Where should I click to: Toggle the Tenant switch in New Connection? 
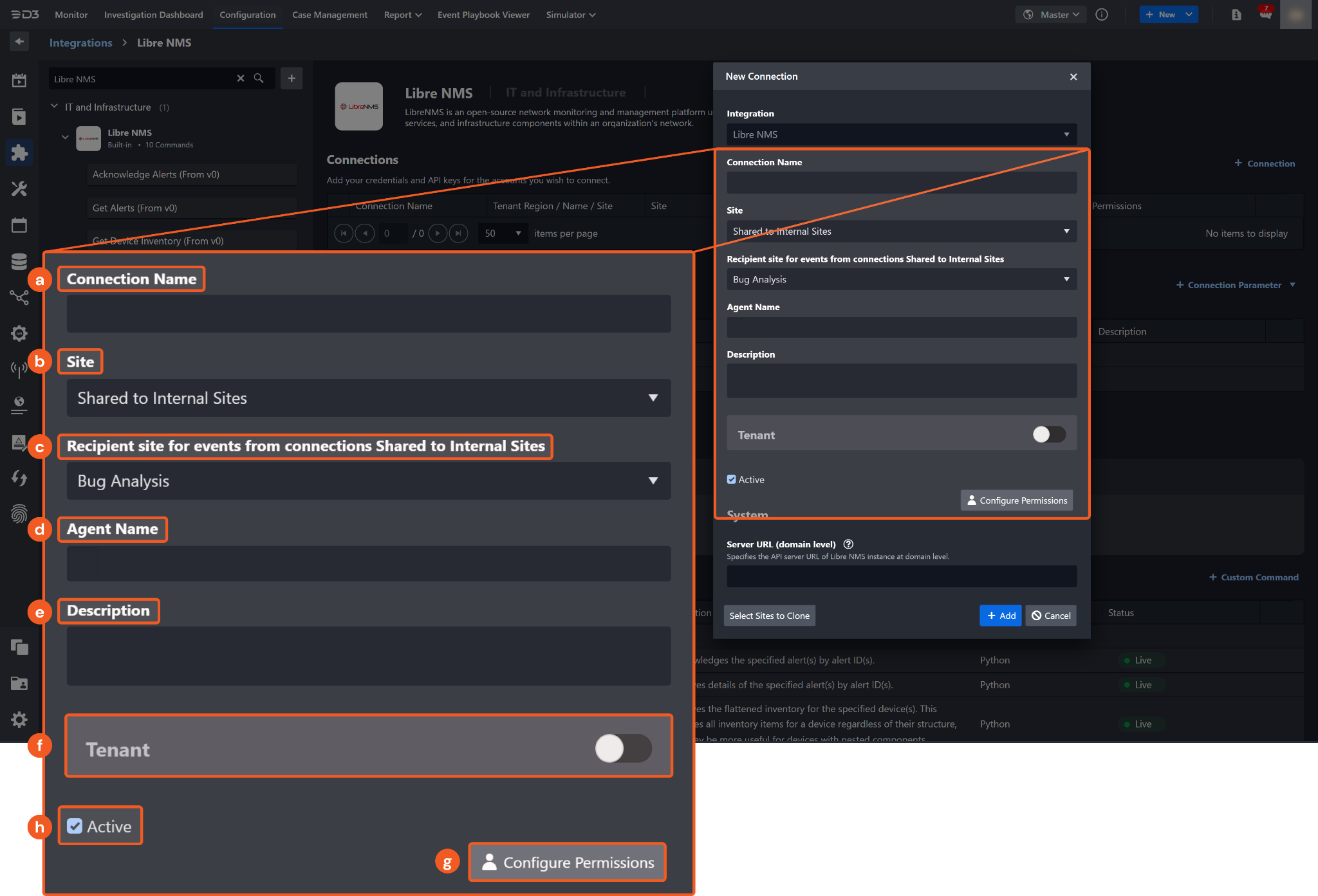(1049, 434)
